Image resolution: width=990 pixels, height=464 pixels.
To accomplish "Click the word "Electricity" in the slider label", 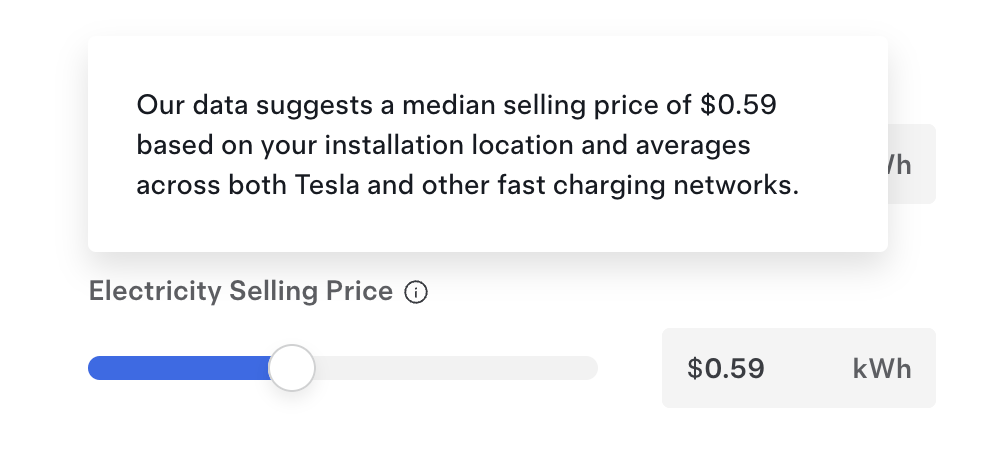I will click(155, 292).
